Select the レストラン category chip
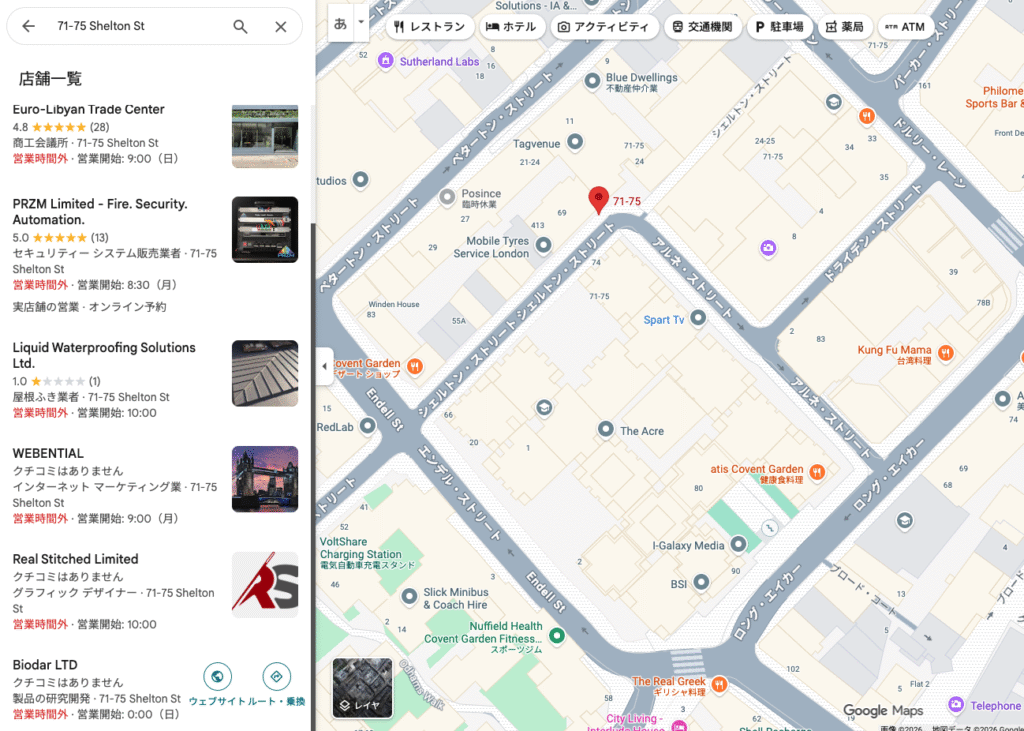Image resolution: width=1024 pixels, height=731 pixels. (430, 27)
